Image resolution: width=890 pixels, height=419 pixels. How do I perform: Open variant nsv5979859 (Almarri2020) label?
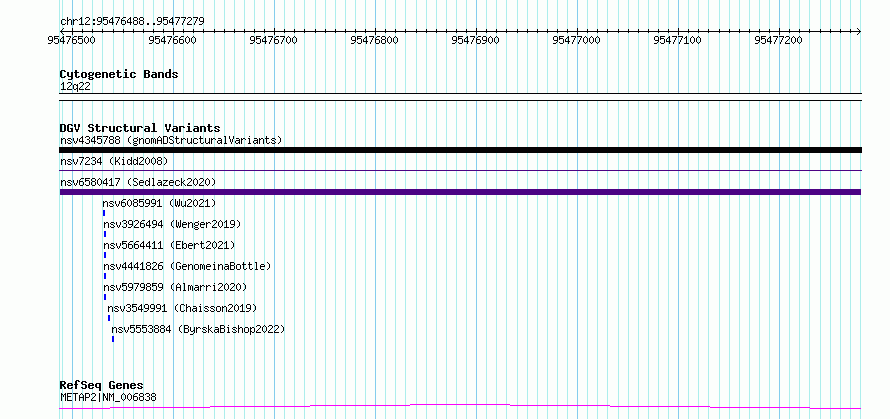pos(175,287)
